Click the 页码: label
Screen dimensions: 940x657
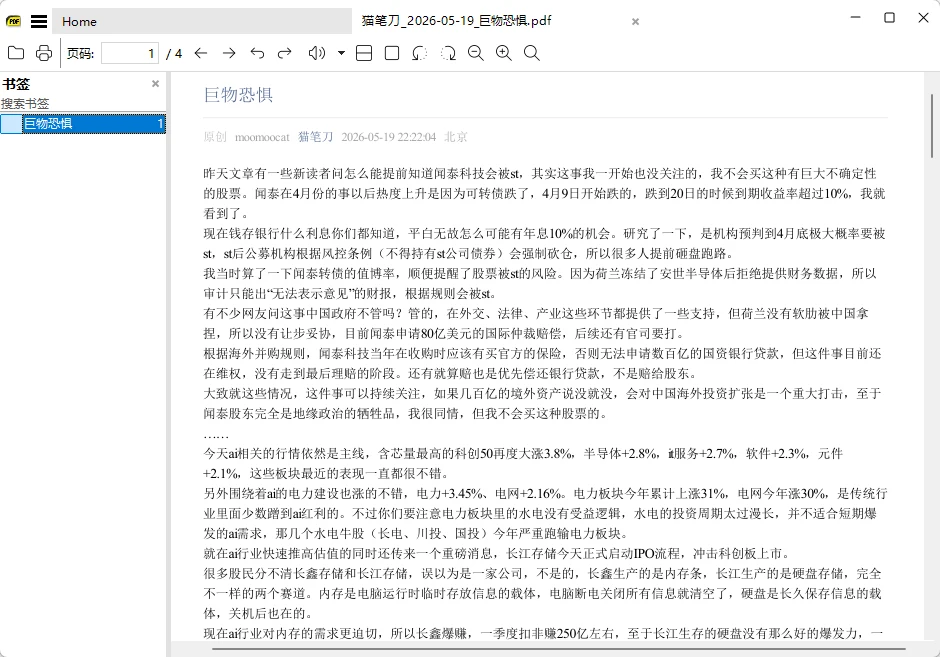pyautogui.click(x=80, y=54)
